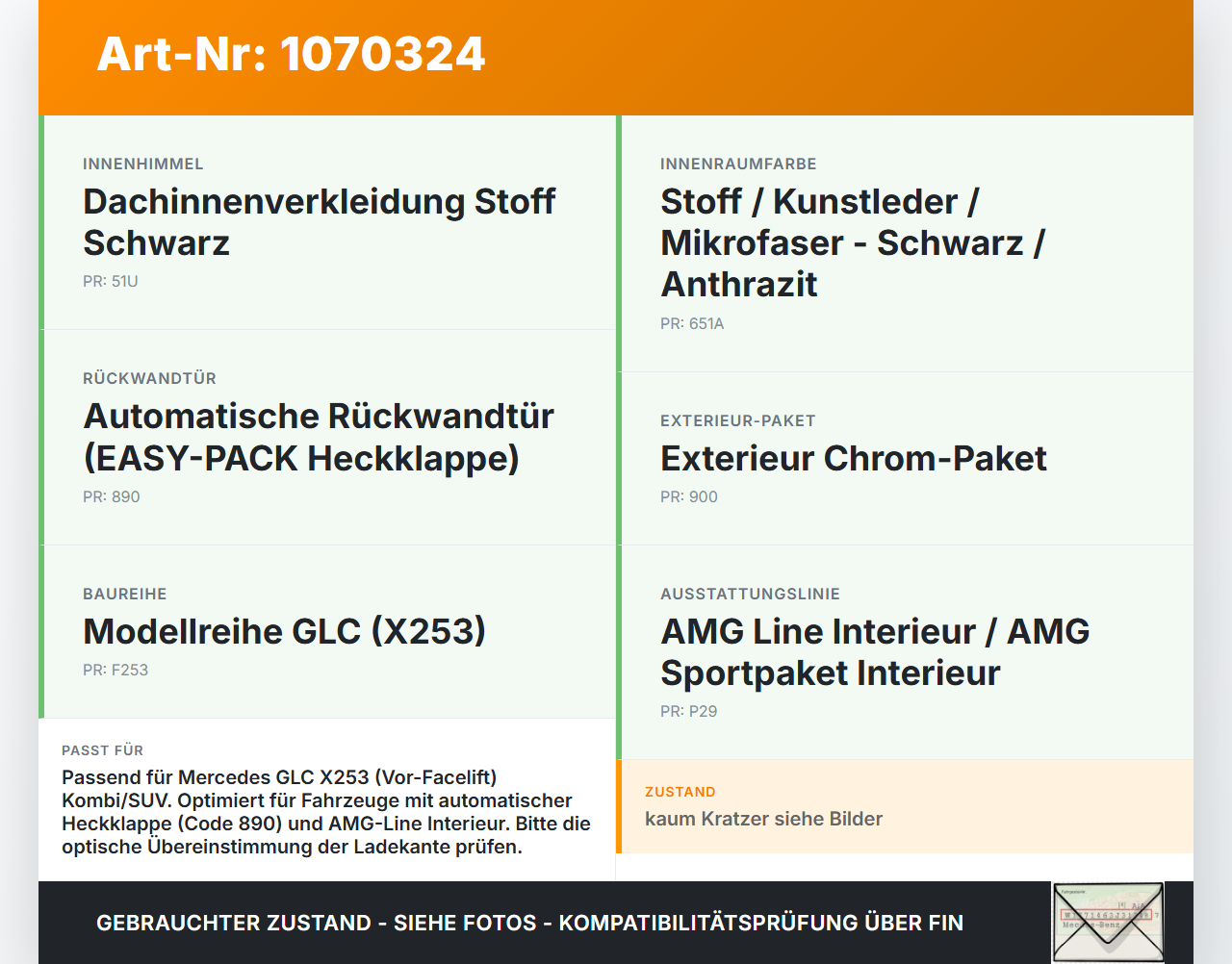This screenshot has width=1232, height=964.
Task: Click the PR: 51U code
Action: pos(111,282)
